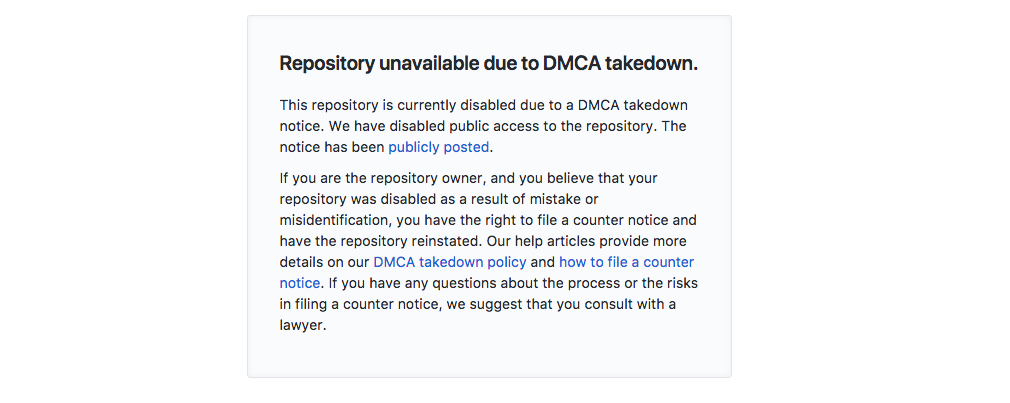
Task: Click the "Repository unavailable due to DMCA takedown" heading
Action: click(488, 63)
